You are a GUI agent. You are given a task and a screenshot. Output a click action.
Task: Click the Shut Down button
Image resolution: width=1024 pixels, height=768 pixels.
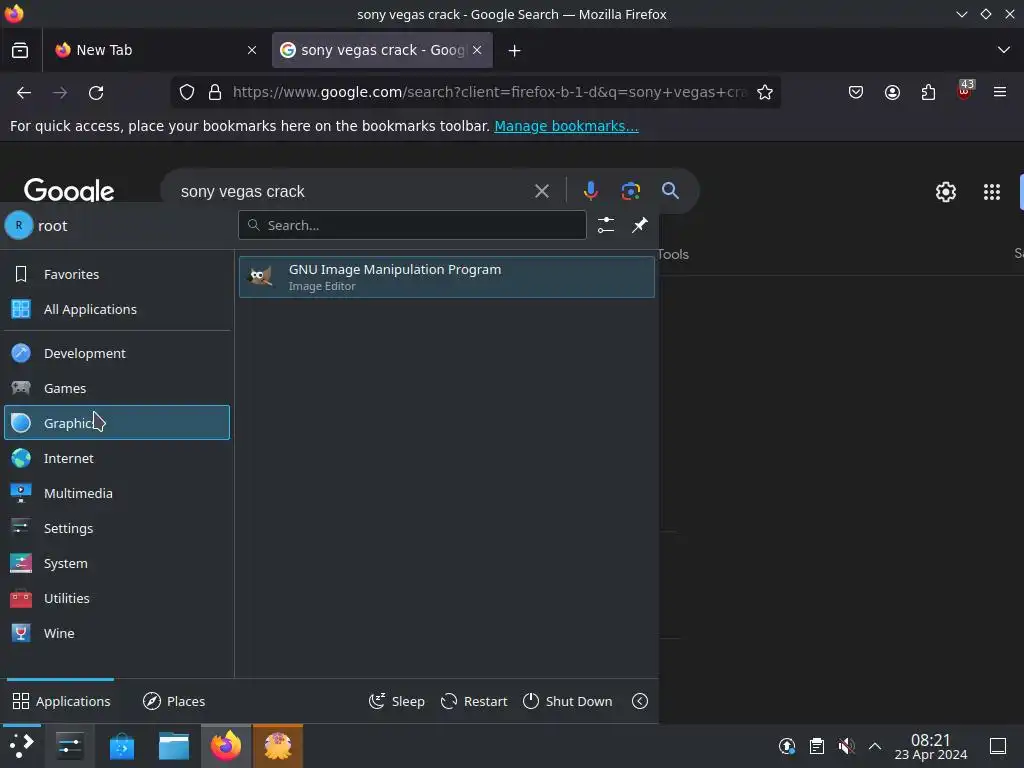point(568,701)
